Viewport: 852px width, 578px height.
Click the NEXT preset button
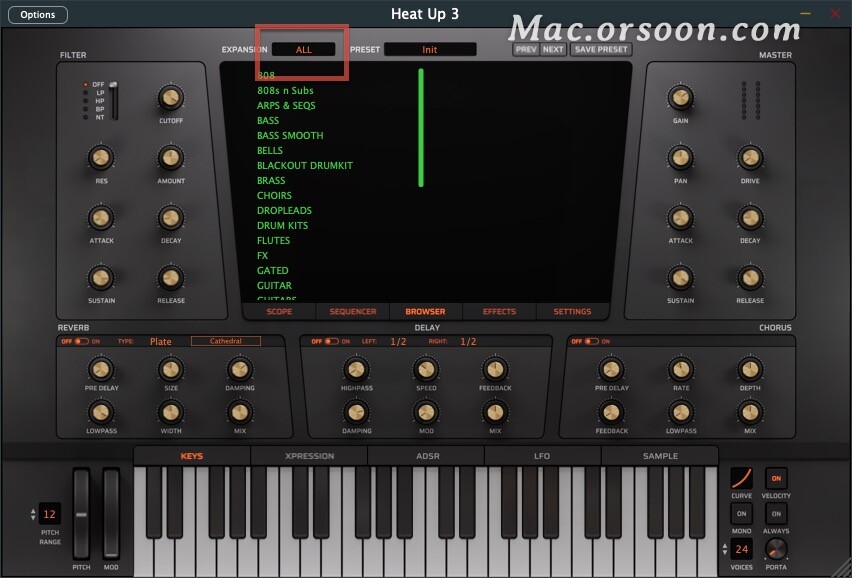[x=553, y=49]
